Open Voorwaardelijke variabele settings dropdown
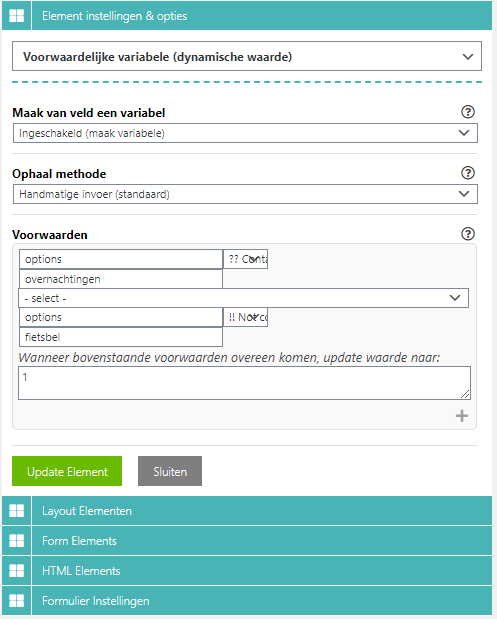 tap(247, 56)
